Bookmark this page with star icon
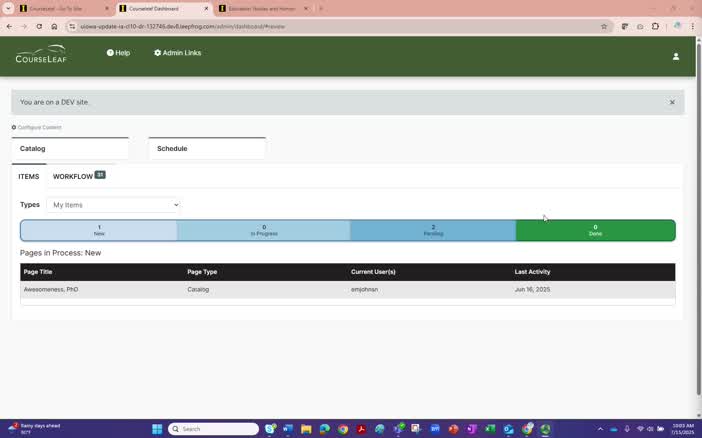702x438 pixels. tap(604, 26)
